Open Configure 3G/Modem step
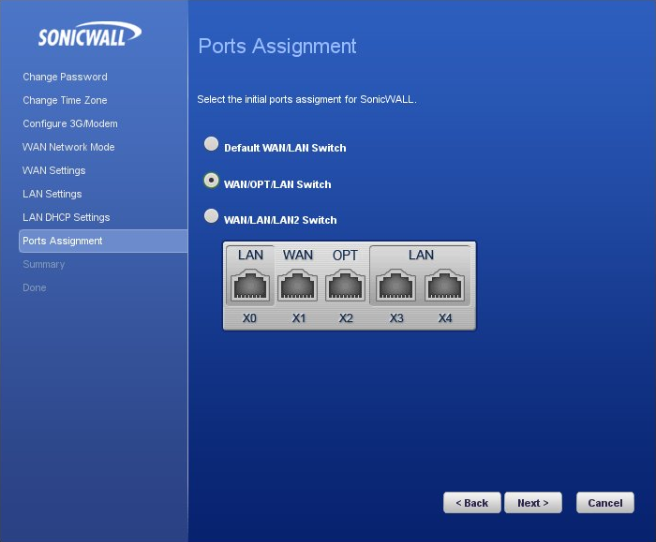The height and width of the screenshot is (542, 656). [70, 124]
